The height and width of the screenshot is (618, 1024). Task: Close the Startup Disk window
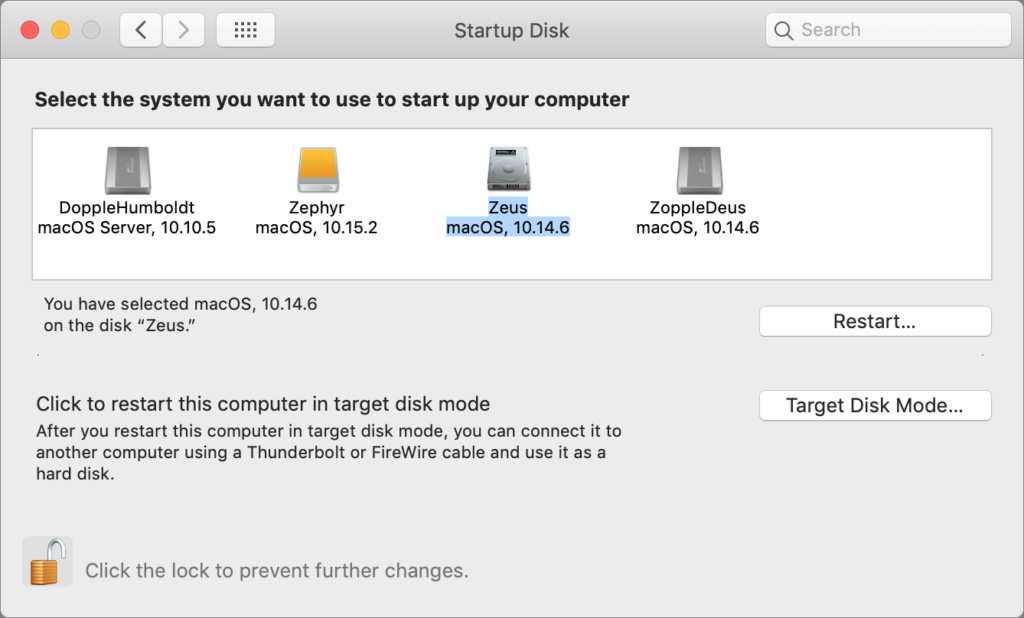pyautogui.click(x=30, y=30)
